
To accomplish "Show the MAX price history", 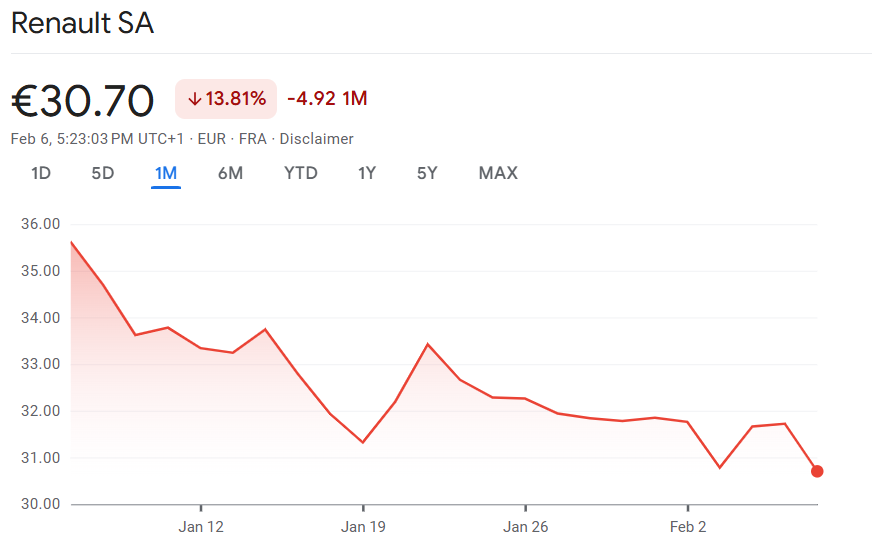I will pyautogui.click(x=498, y=173).
